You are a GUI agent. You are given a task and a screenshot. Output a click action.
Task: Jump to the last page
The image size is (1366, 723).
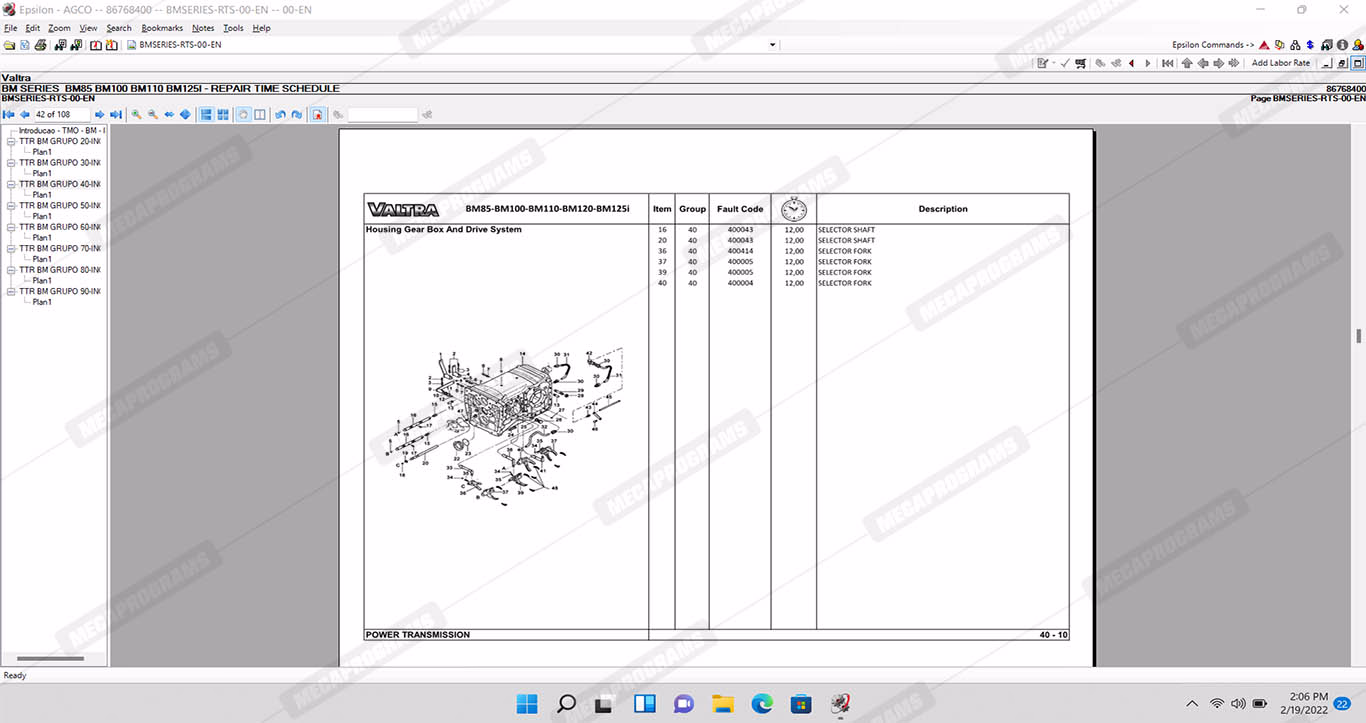(x=116, y=115)
